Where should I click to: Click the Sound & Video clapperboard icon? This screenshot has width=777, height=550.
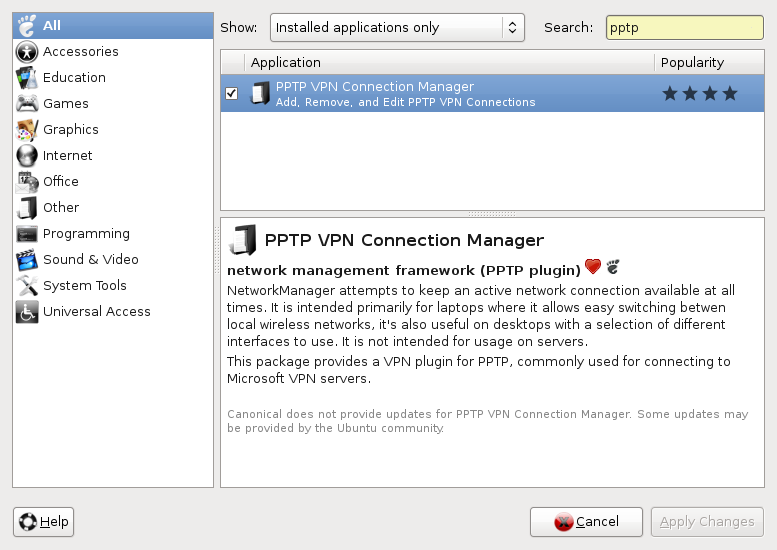(x=27, y=260)
